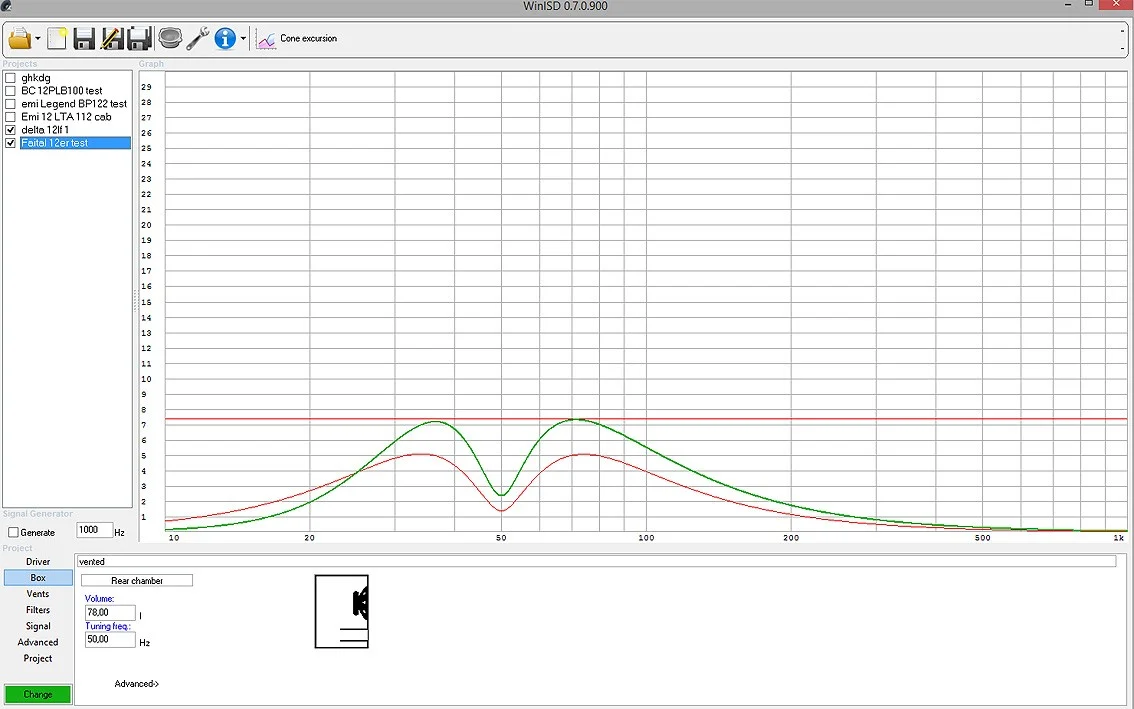Expand the dropdown arrow beside open folder

[x=38, y=40]
